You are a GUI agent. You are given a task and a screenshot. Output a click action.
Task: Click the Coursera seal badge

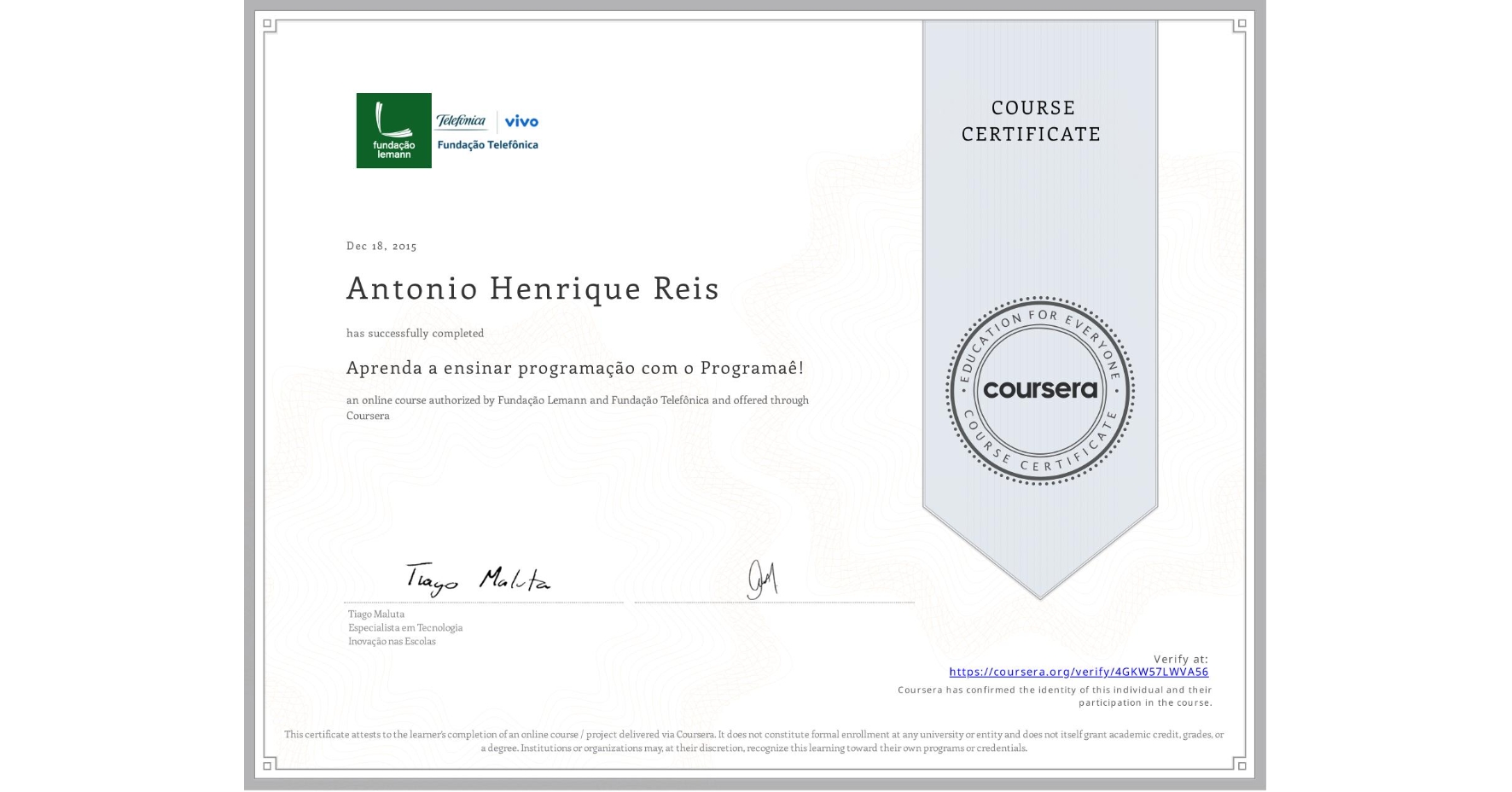(x=1039, y=390)
